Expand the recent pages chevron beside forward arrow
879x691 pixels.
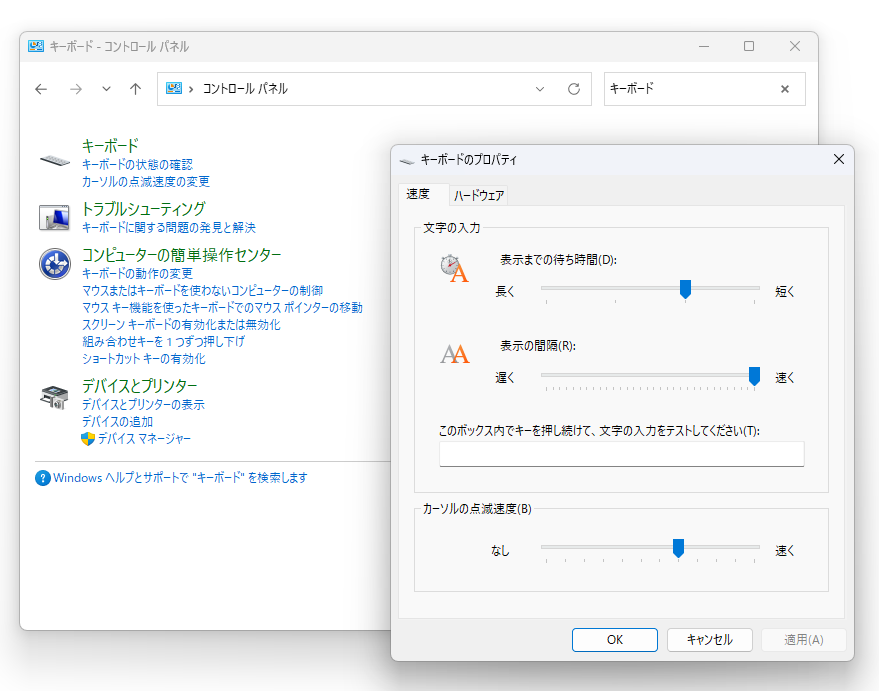[x=106, y=89]
